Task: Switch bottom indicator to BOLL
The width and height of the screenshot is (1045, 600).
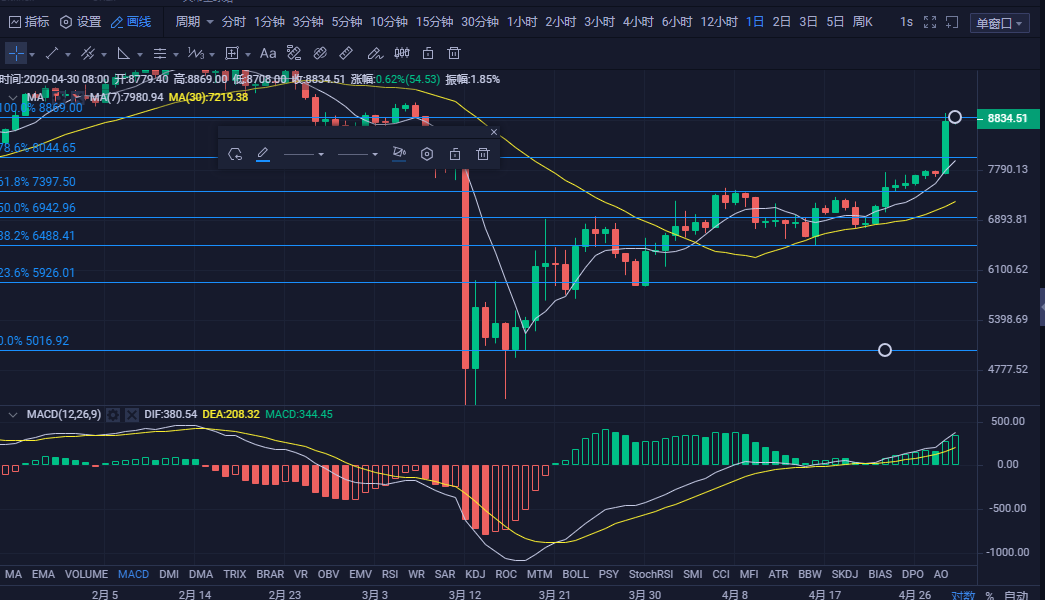Action: pyautogui.click(x=575, y=574)
